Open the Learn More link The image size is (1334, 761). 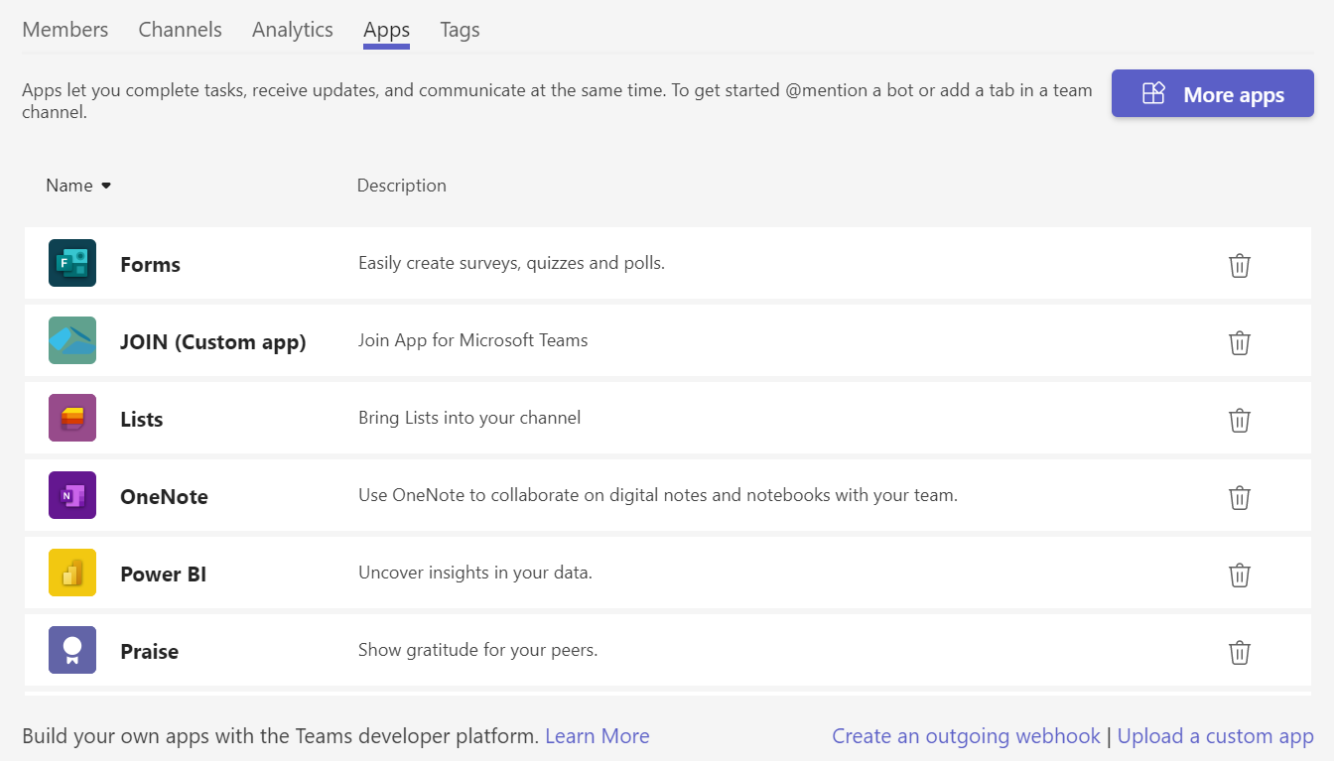click(597, 736)
